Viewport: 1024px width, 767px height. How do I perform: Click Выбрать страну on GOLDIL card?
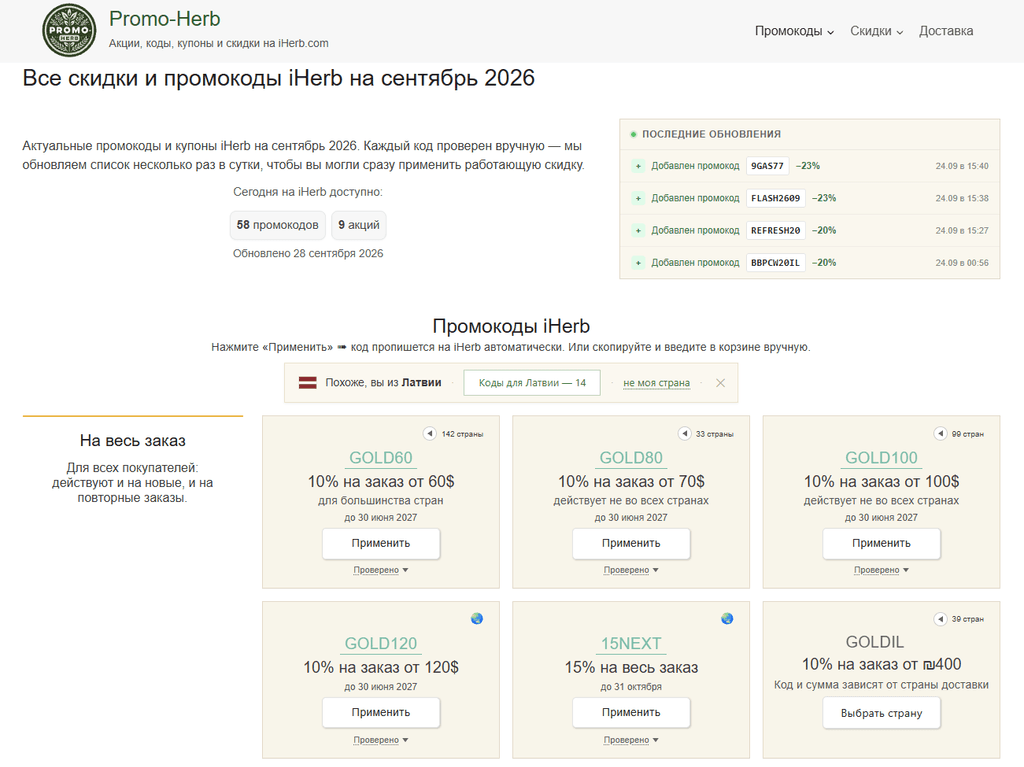(x=881, y=713)
